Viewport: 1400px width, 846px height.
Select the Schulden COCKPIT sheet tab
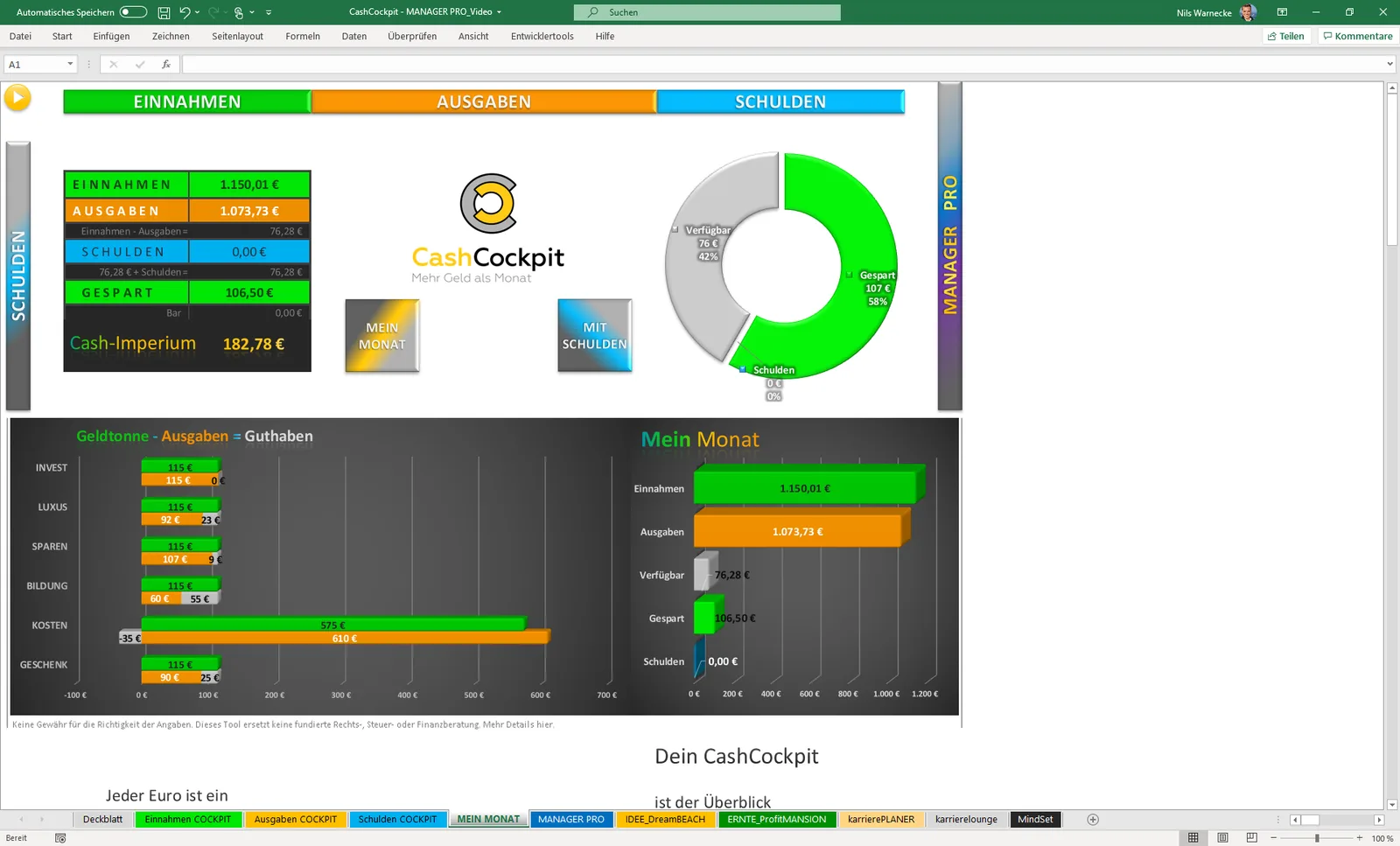coord(397,820)
